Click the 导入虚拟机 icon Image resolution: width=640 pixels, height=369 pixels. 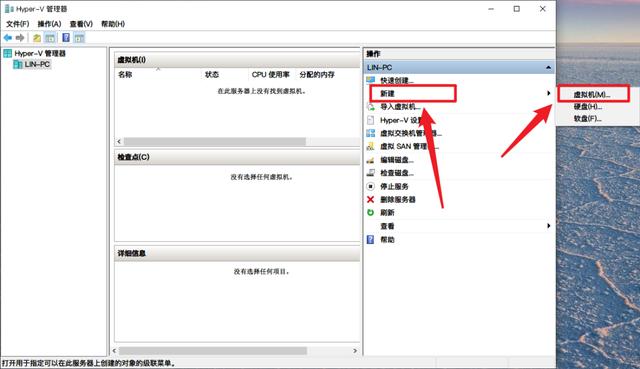point(371,107)
